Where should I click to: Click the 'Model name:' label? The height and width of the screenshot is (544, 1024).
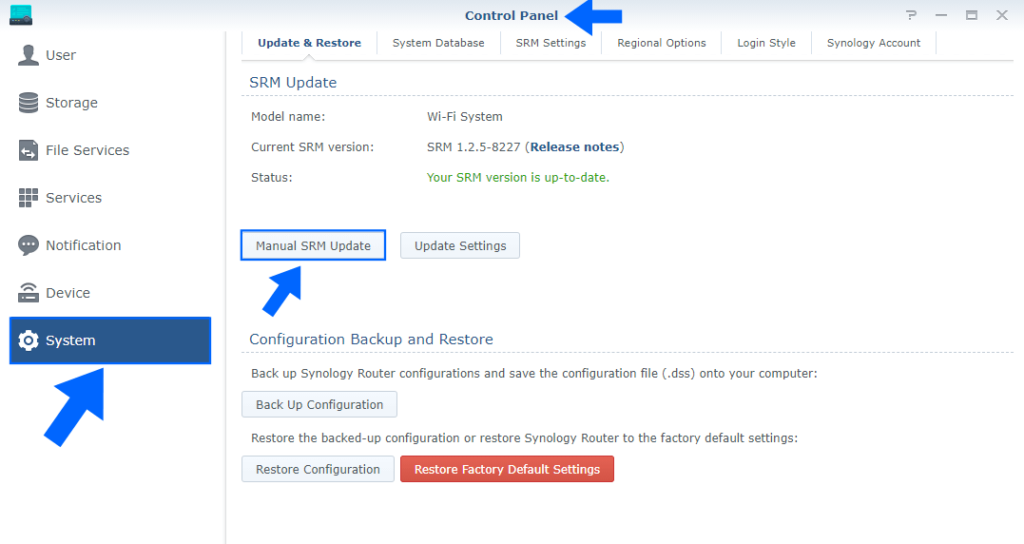[288, 117]
